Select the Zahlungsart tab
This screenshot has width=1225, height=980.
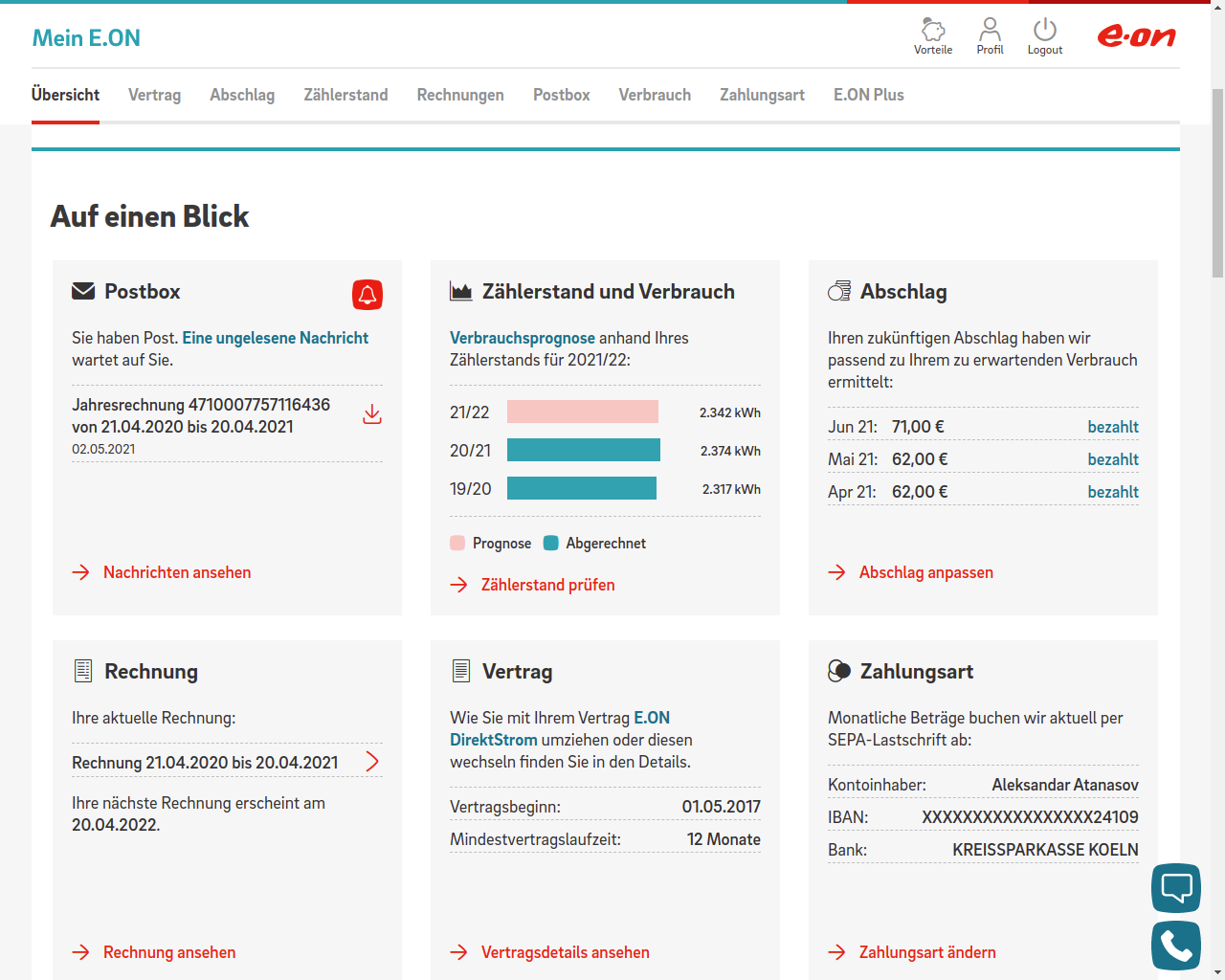click(762, 95)
